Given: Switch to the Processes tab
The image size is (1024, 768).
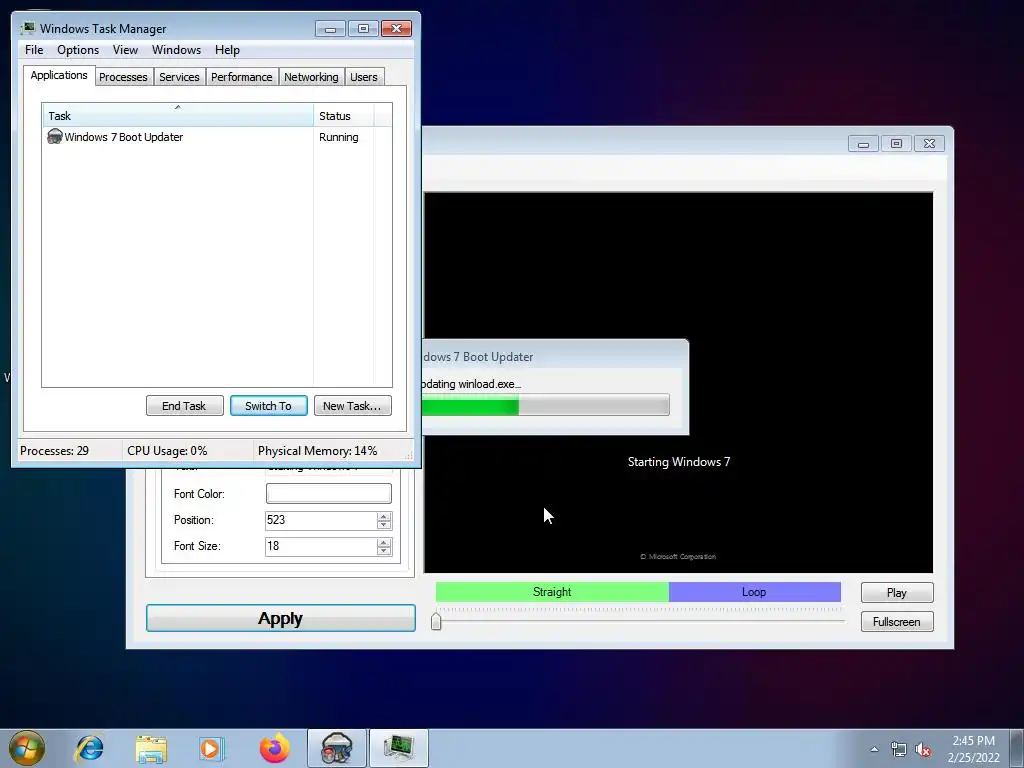Looking at the screenshot, I should pyautogui.click(x=123, y=77).
